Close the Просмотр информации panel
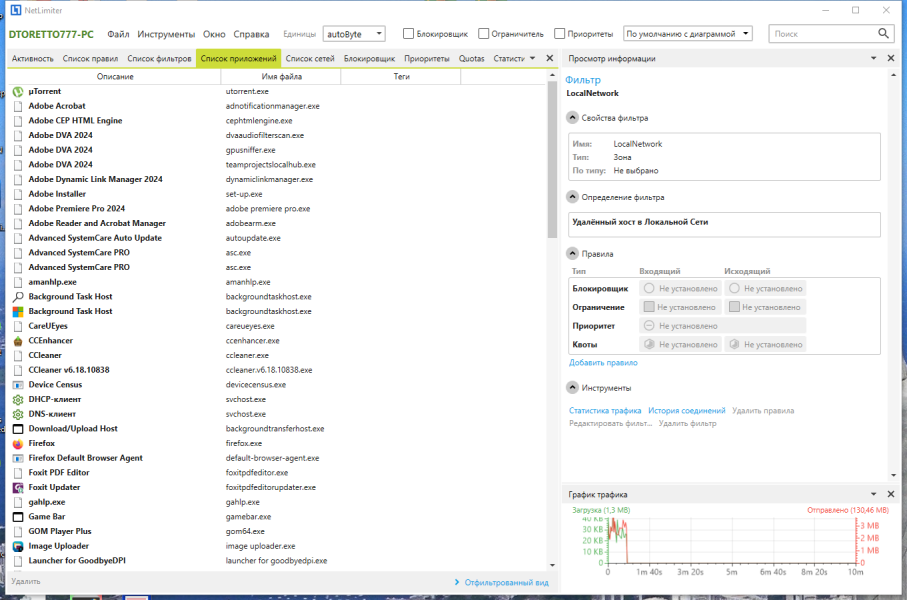 891,58
